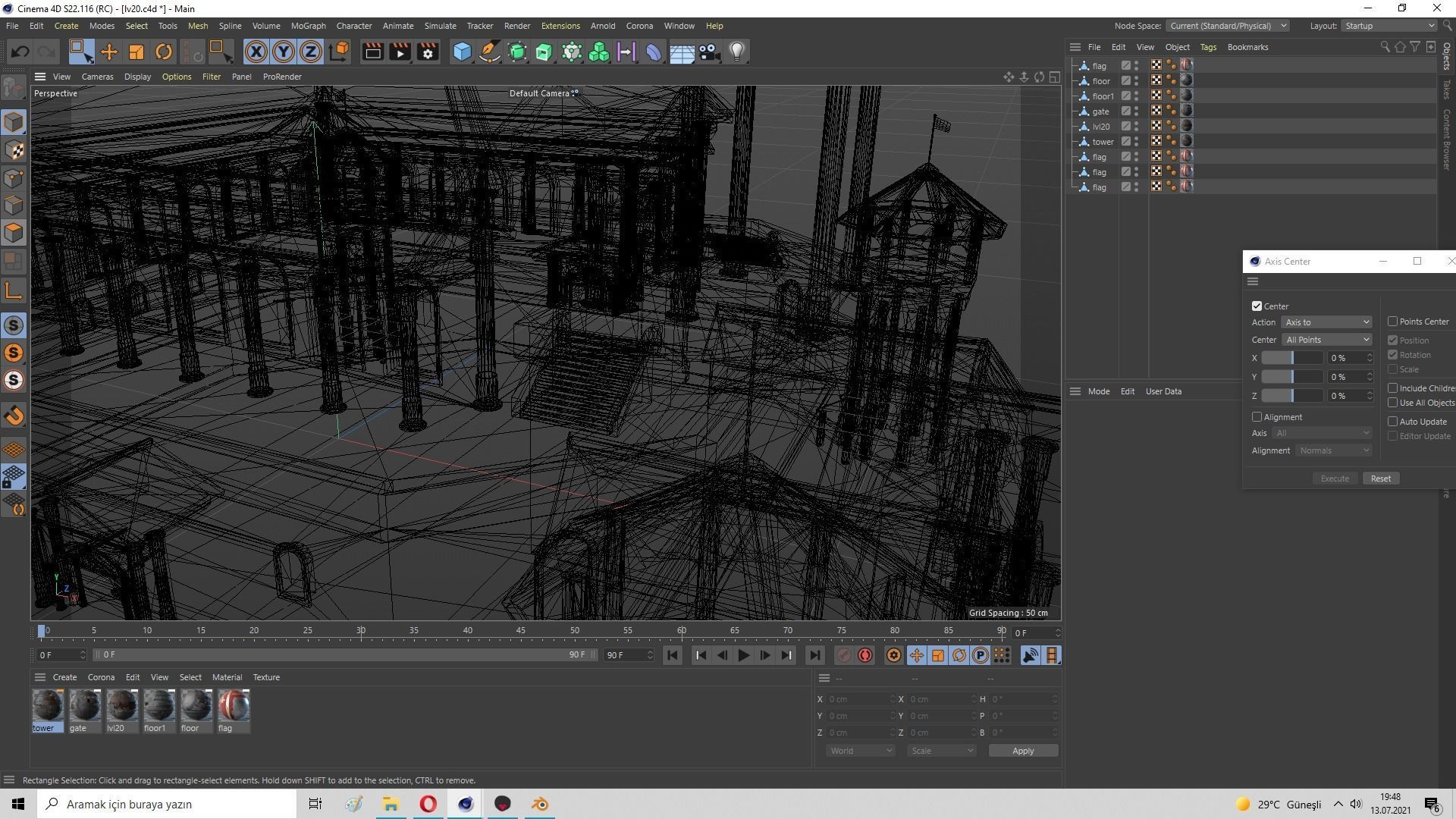
Task: Open the Extensions menu
Action: tap(560, 26)
